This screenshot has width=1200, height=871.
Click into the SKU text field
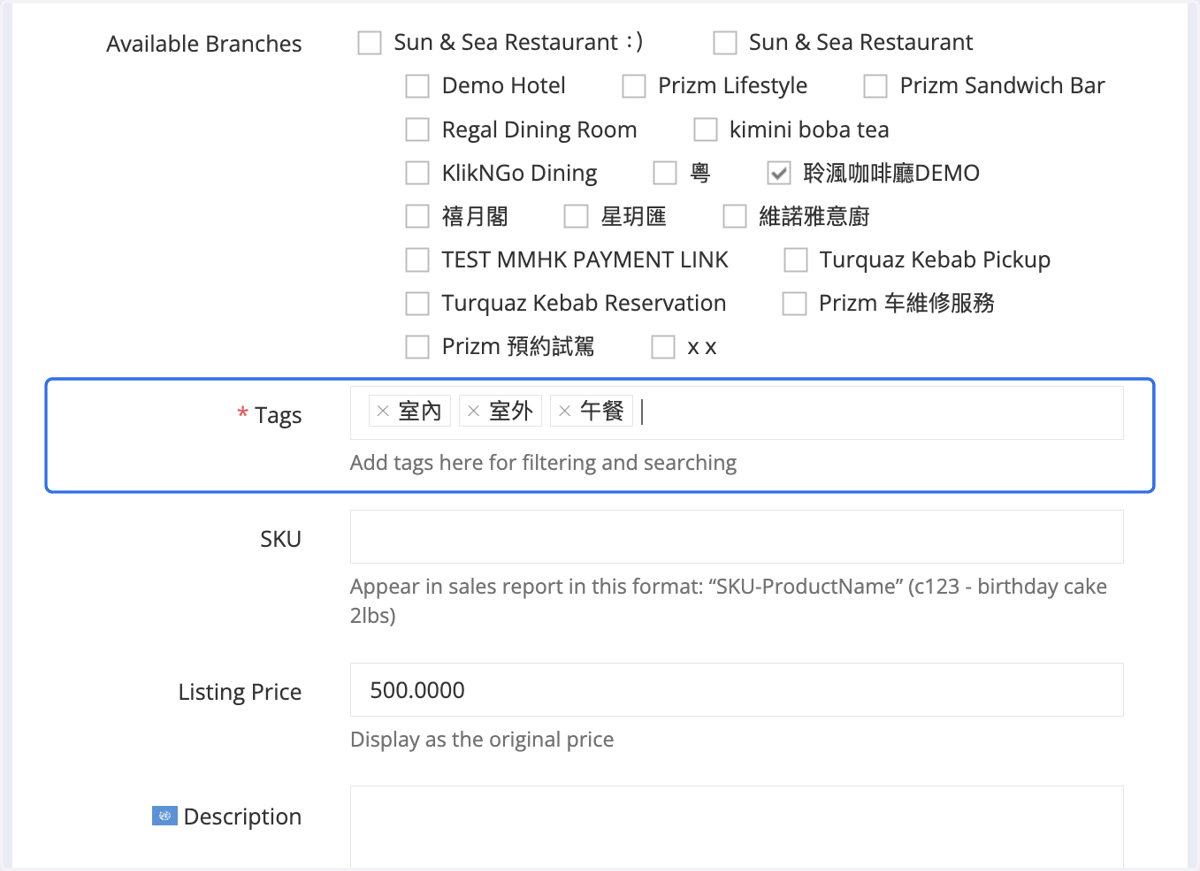coord(737,537)
